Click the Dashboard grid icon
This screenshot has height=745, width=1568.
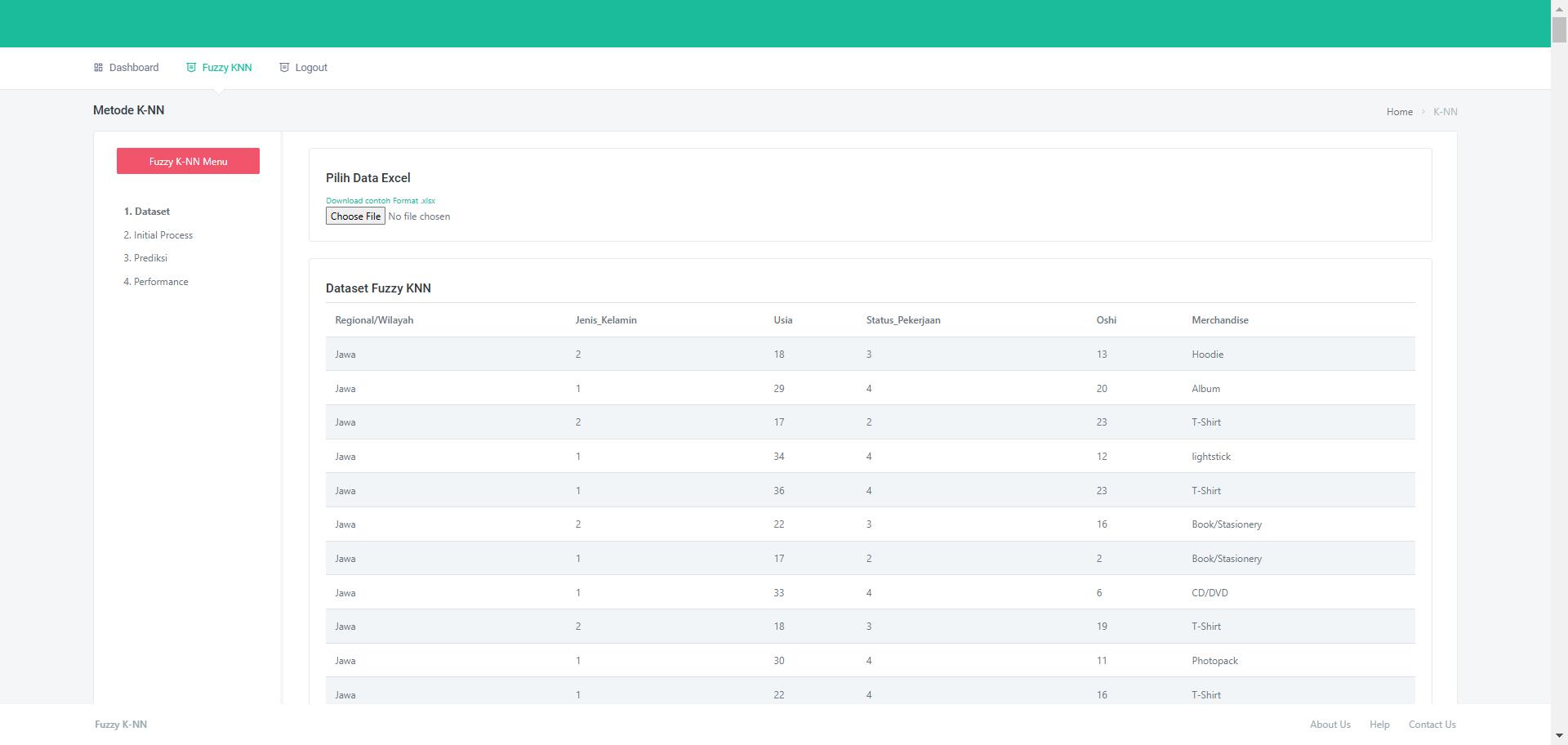(98, 68)
